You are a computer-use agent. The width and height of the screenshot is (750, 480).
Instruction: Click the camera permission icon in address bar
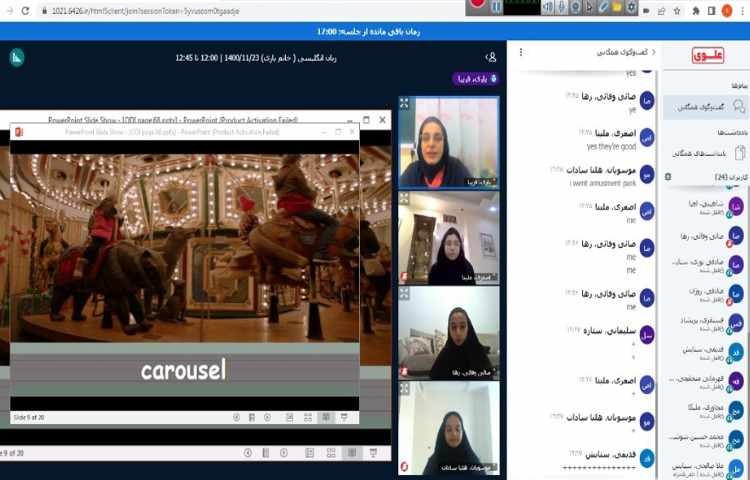[646, 11]
